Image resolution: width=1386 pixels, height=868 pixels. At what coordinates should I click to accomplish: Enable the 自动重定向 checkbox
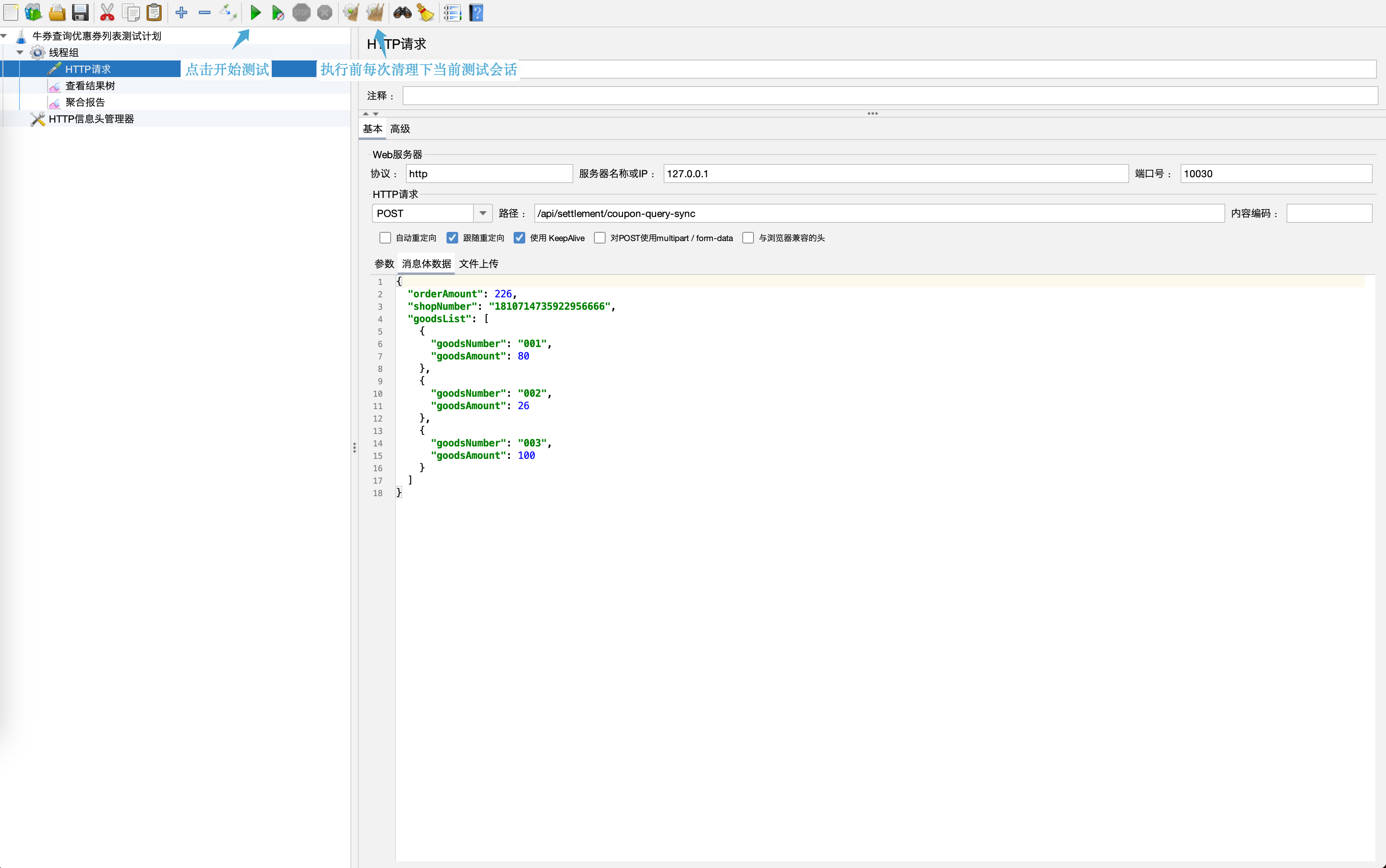385,238
